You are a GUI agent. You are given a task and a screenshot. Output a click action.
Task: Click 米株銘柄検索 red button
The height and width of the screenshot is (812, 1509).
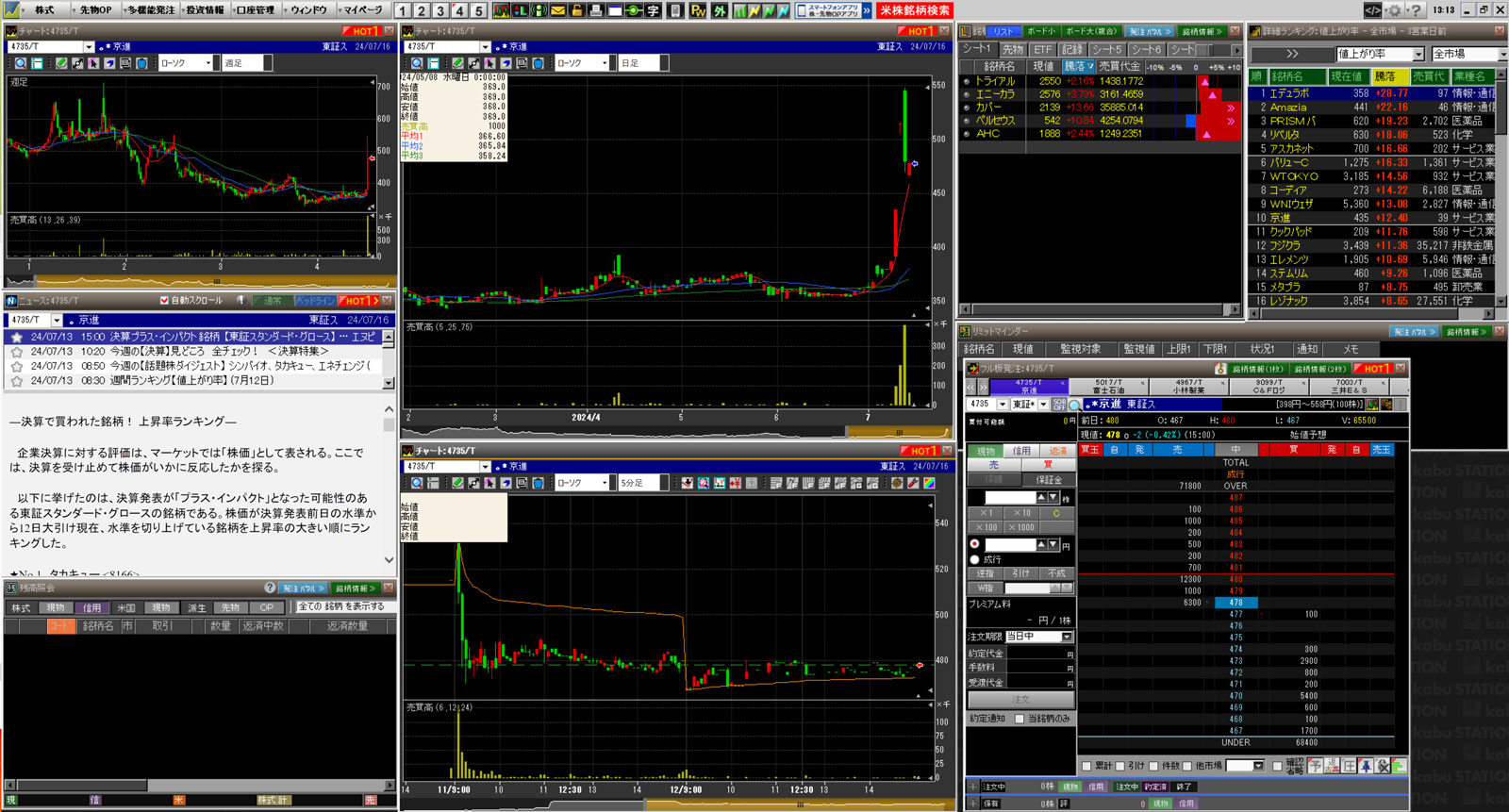point(915,10)
